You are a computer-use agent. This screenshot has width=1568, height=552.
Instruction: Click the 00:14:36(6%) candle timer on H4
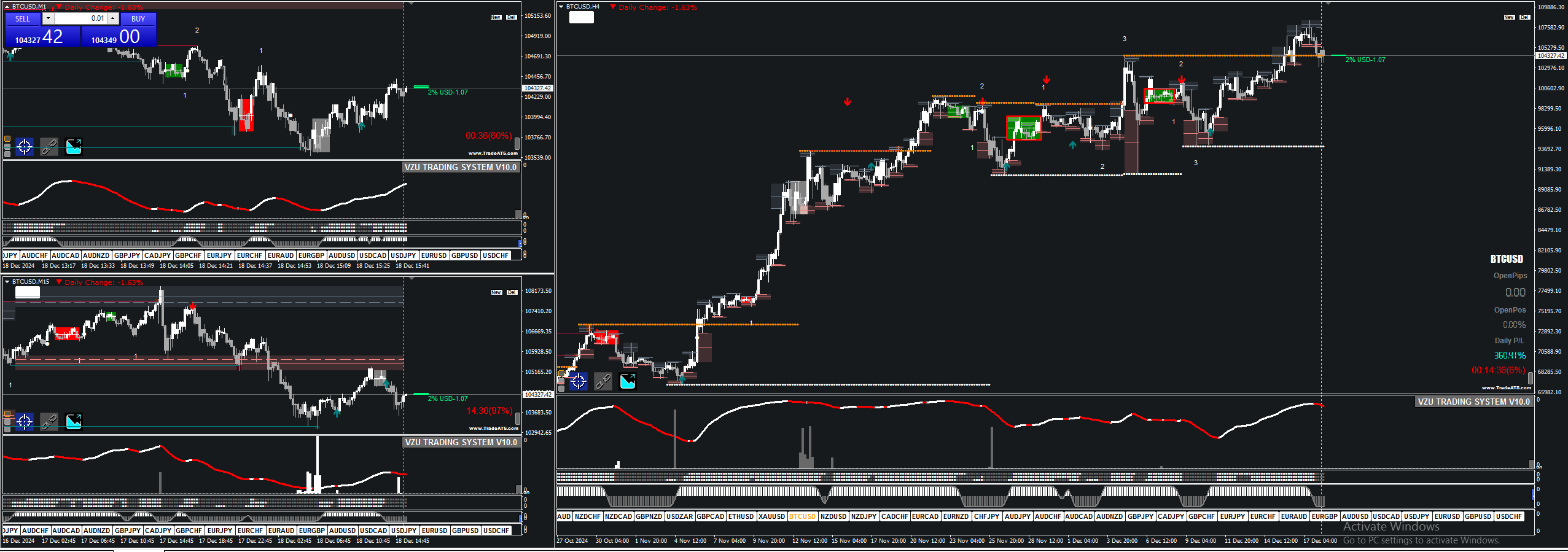point(1499,370)
